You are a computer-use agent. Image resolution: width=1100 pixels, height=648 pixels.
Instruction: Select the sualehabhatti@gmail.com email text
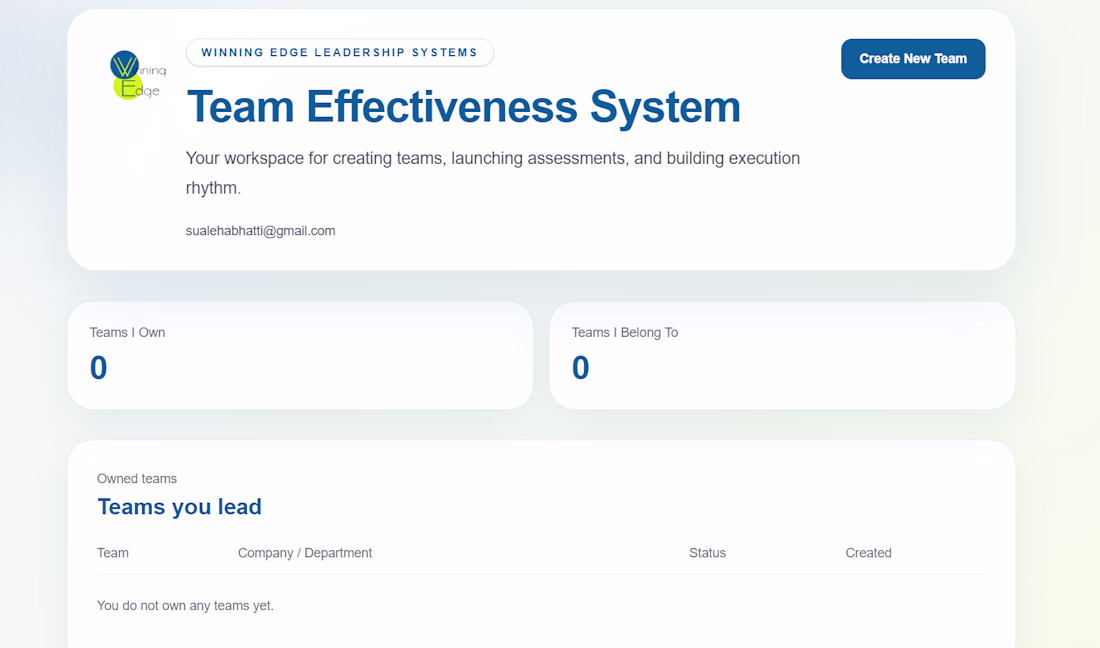(260, 231)
